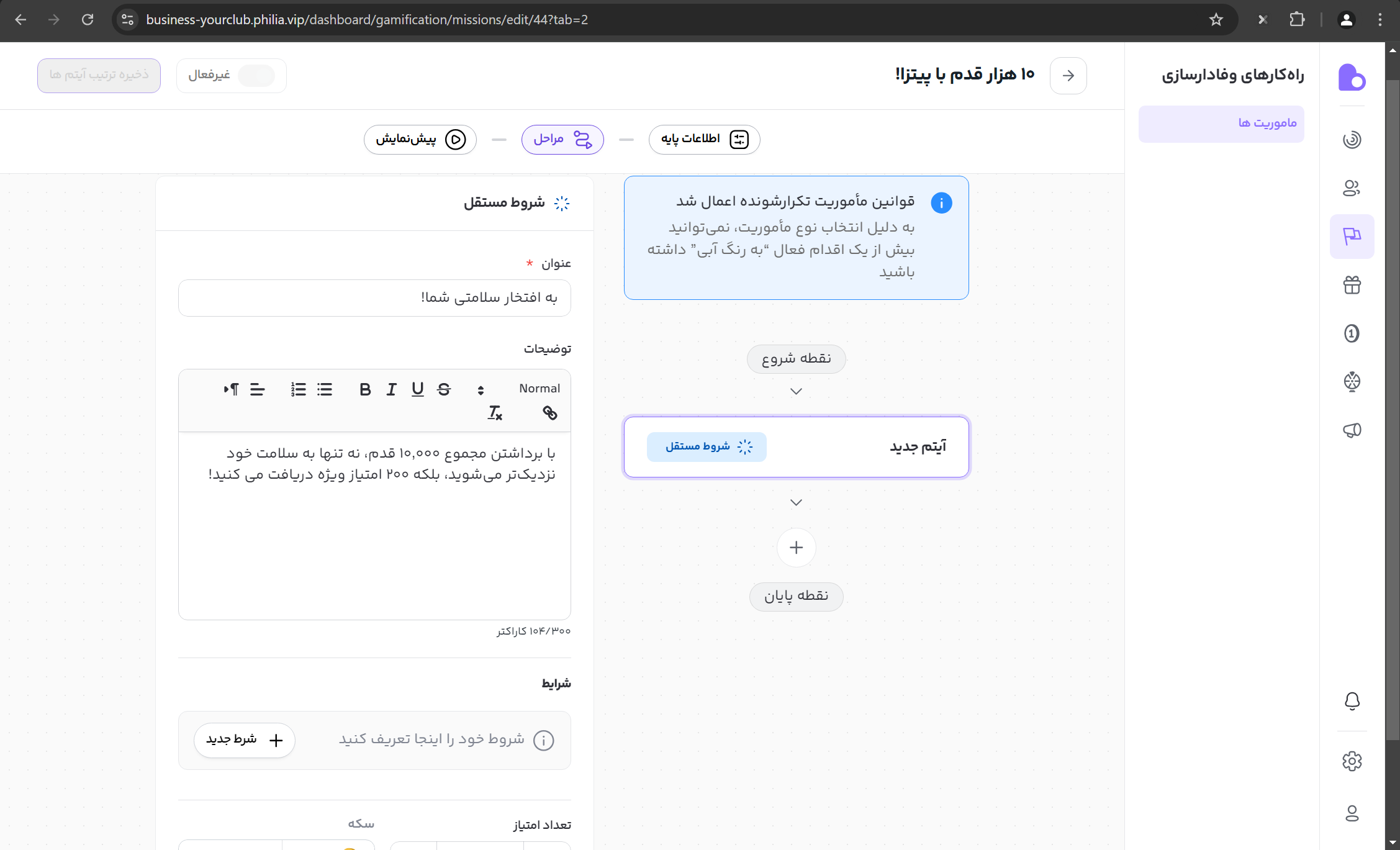Toggle the غیرفعال activation switch
The image size is (1400, 850).
(256, 75)
